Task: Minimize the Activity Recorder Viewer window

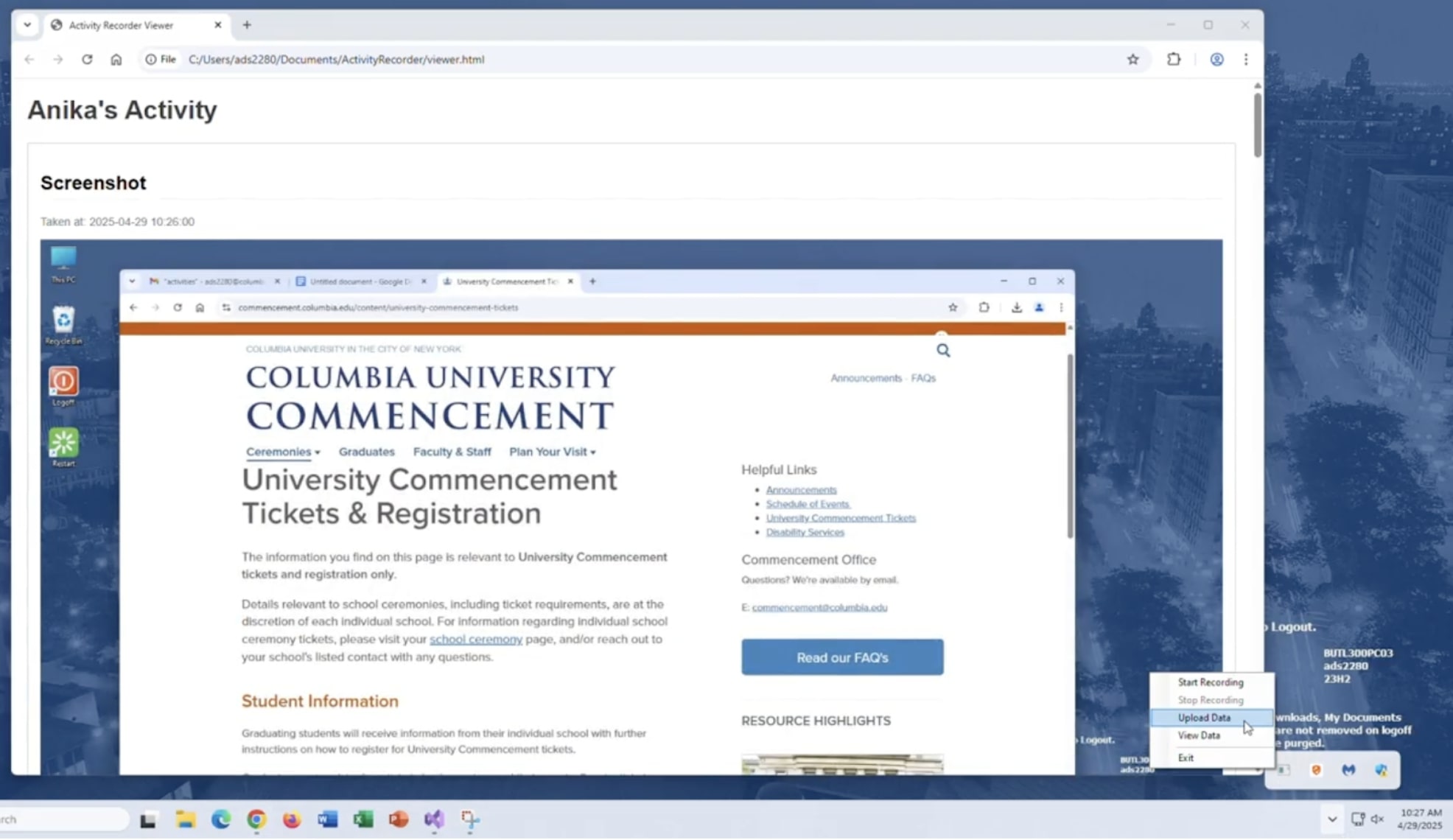Action: click(1171, 25)
